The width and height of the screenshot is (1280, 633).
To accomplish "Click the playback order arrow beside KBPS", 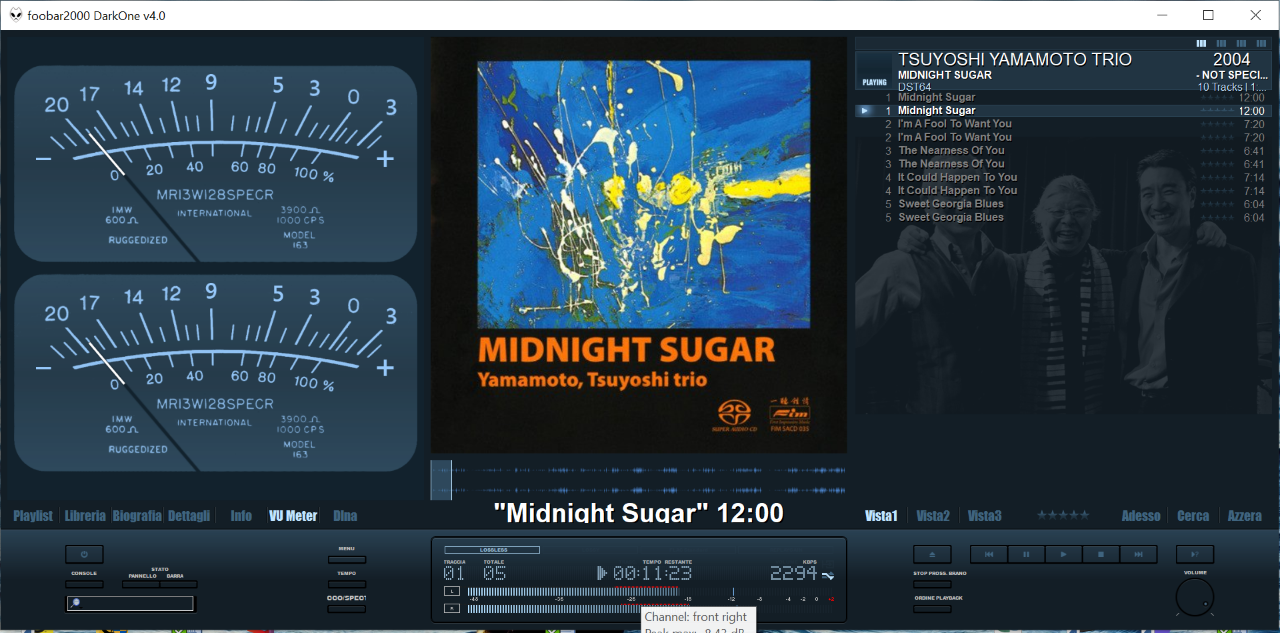I will coord(828,575).
